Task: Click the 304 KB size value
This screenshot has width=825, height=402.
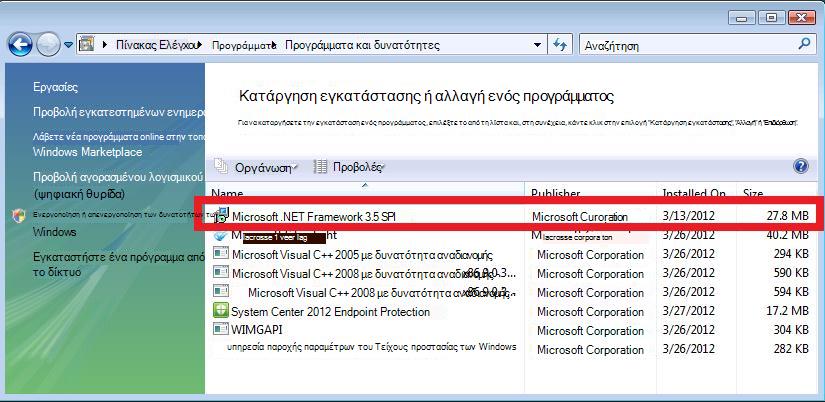Action: point(791,330)
